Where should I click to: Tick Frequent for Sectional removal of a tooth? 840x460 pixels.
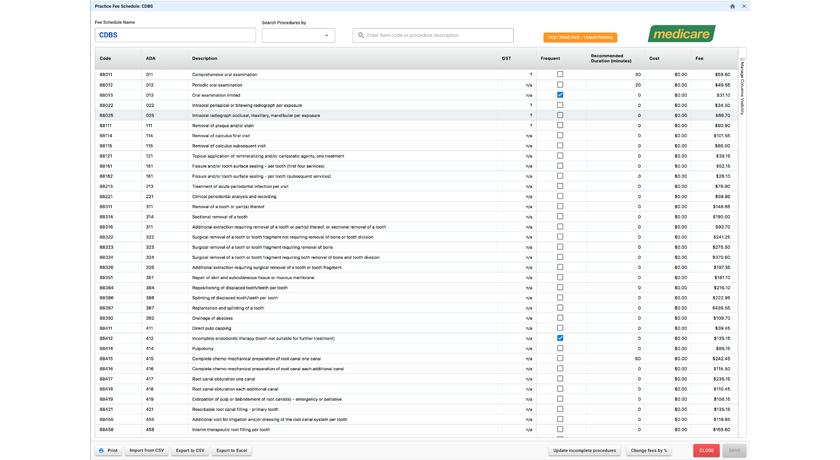pyautogui.click(x=560, y=216)
